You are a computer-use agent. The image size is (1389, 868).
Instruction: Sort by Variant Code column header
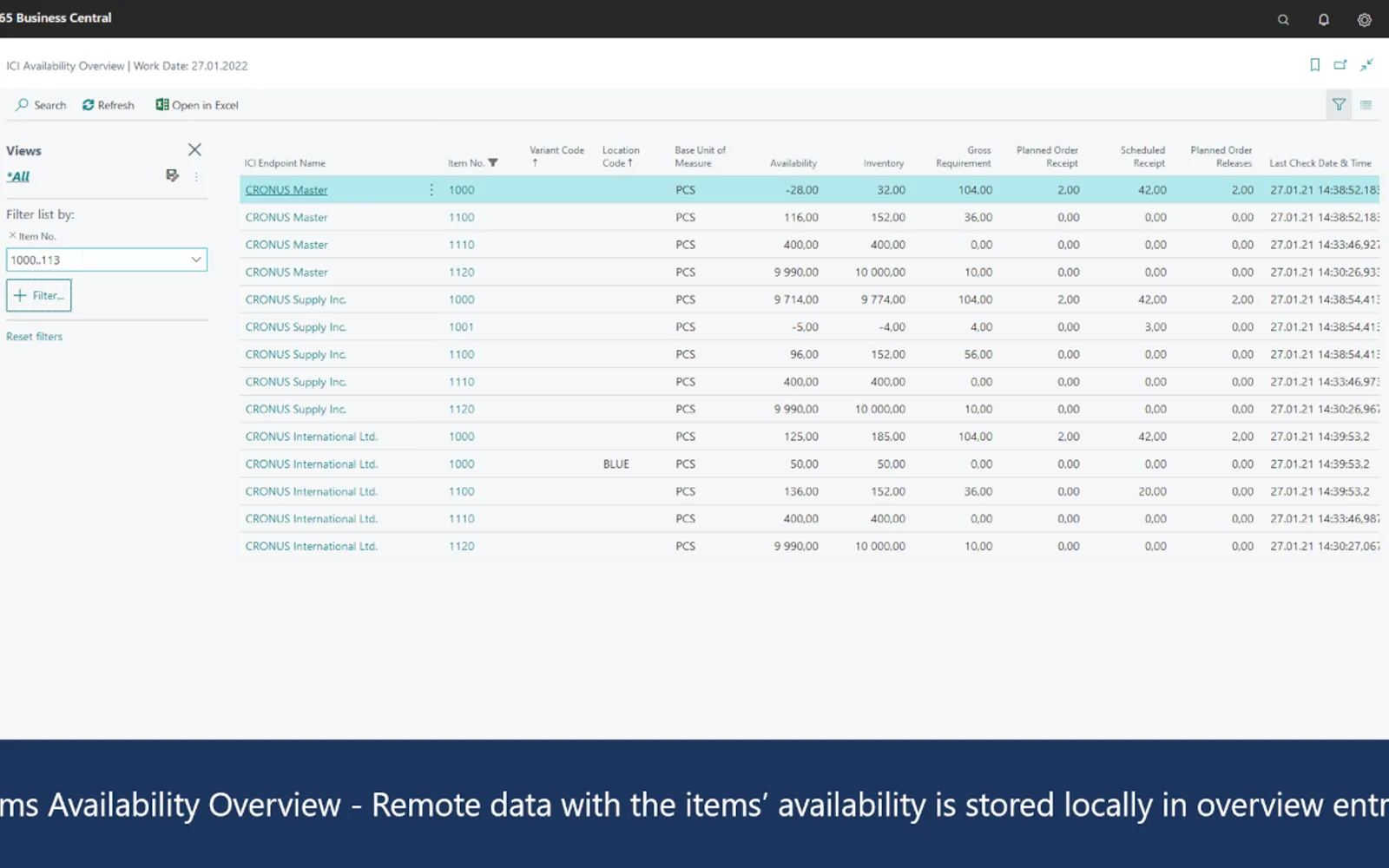[x=556, y=156]
